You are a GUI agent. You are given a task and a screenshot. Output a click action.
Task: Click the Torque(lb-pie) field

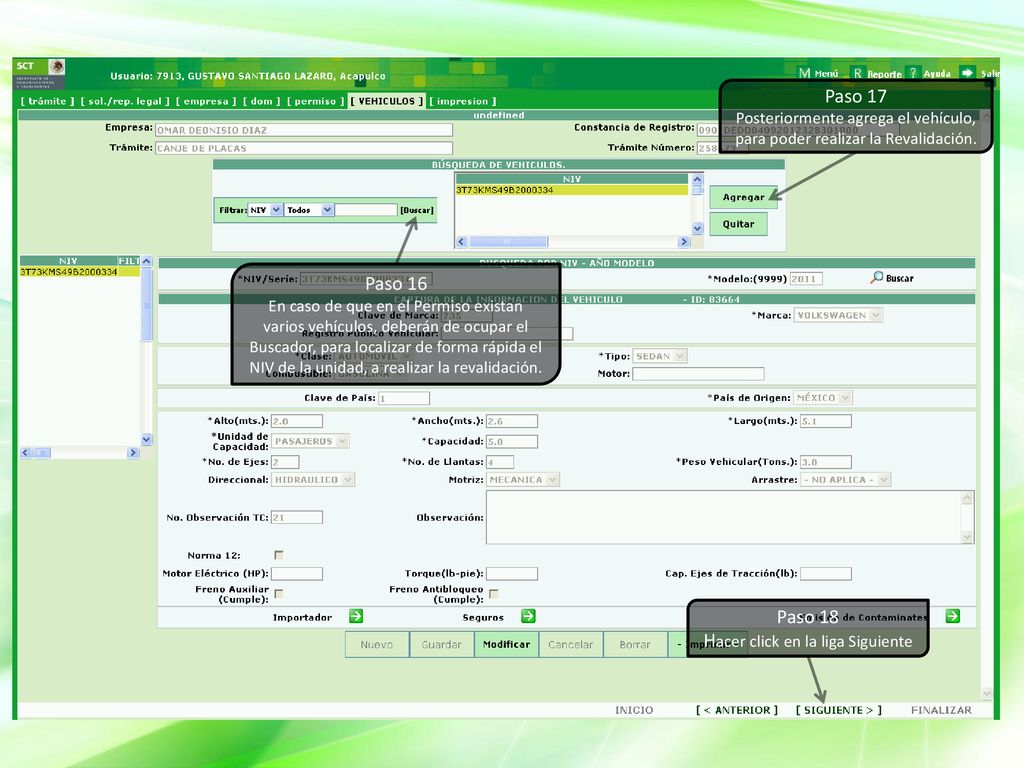pos(511,573)
